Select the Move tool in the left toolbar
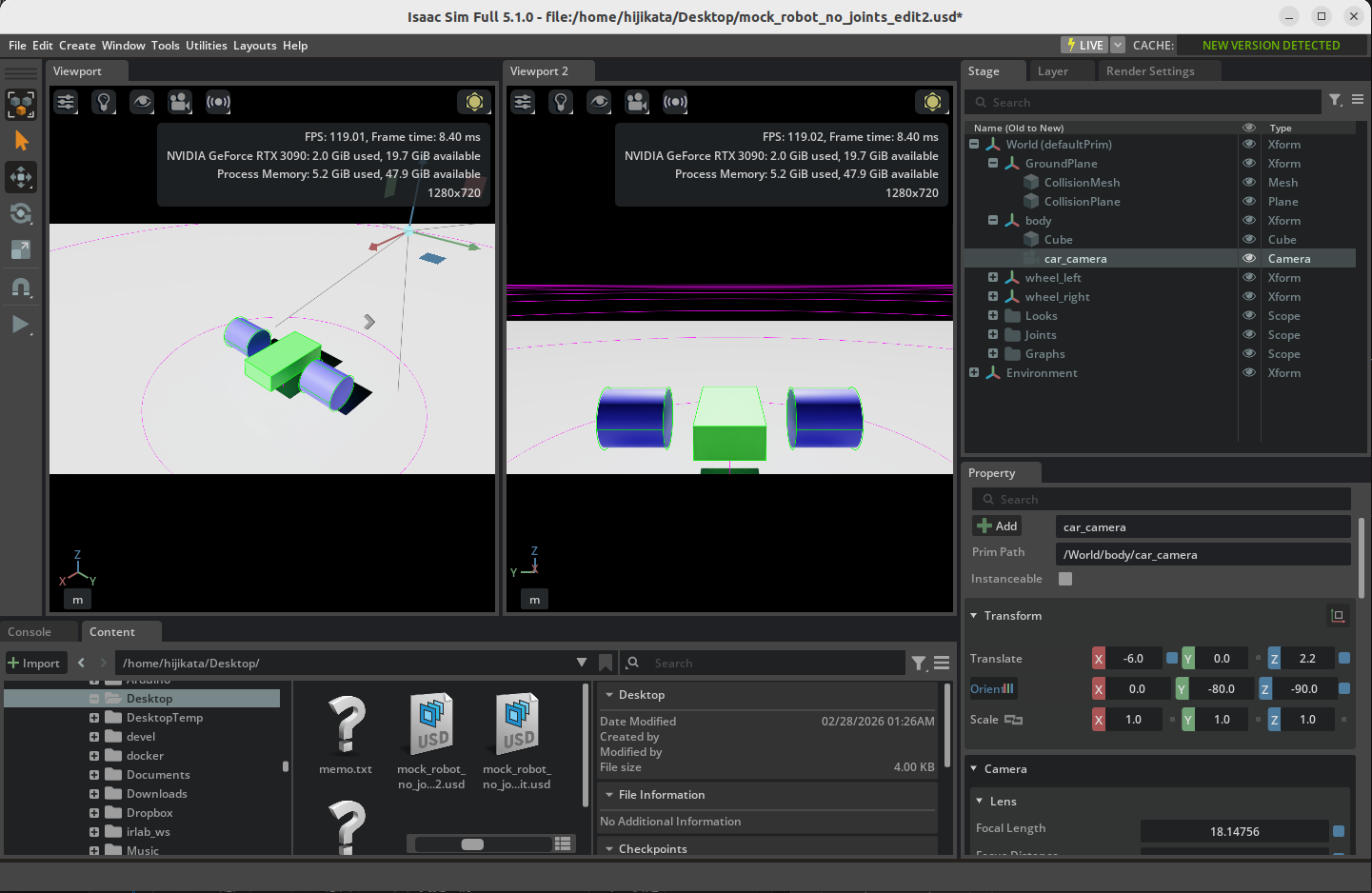Viewport: 1372px width, 893px height. pyautogui.click(x=21, y=177)
